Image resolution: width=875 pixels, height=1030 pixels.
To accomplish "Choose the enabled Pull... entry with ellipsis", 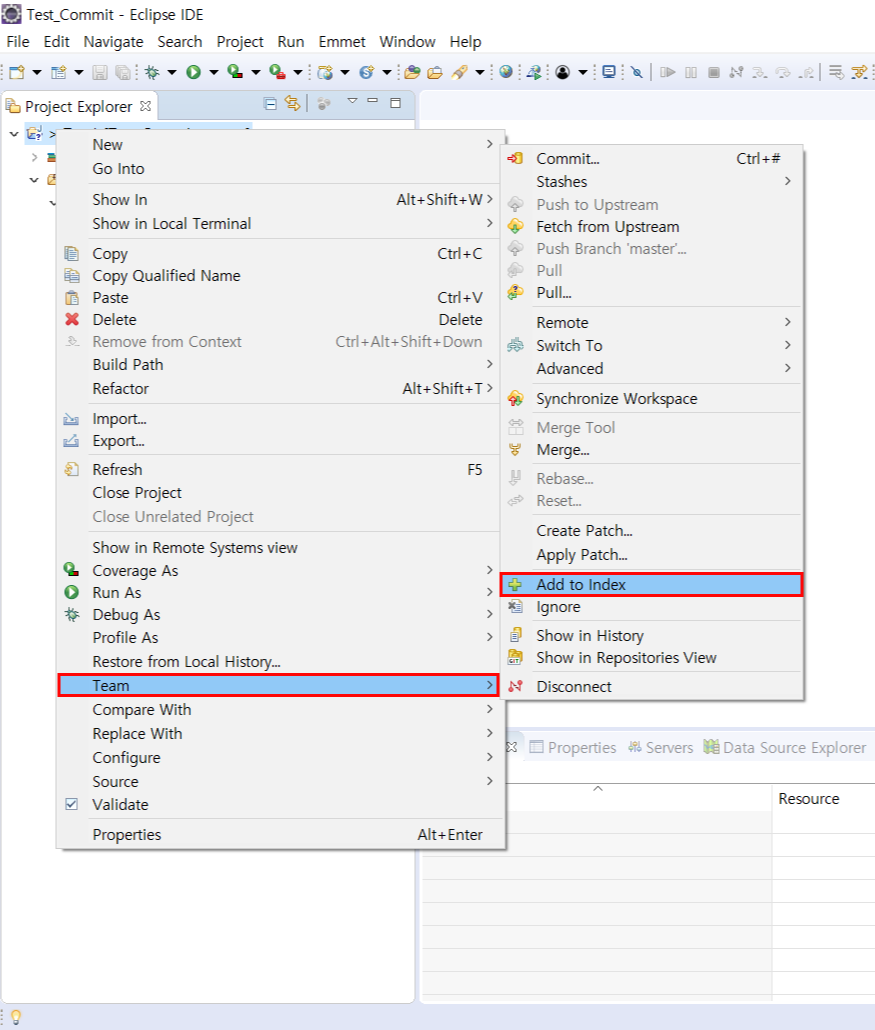I will point(651,292).
